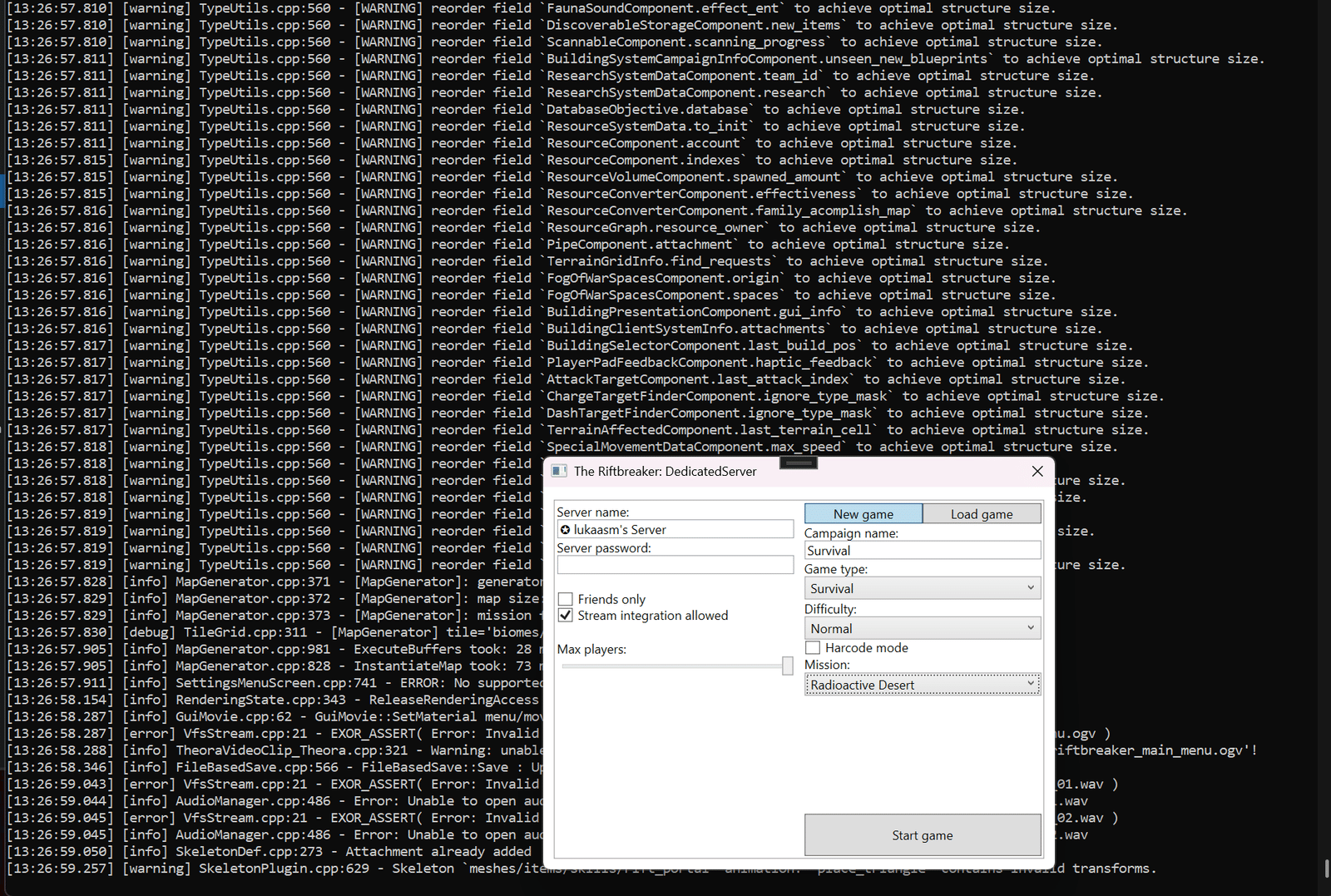
Task: Click the log line with ResourceGraph.resource_owner
Action: click(523, 228)
